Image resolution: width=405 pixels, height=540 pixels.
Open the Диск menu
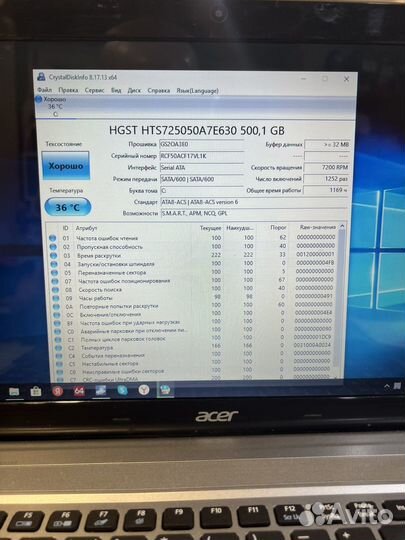[134, 90]
